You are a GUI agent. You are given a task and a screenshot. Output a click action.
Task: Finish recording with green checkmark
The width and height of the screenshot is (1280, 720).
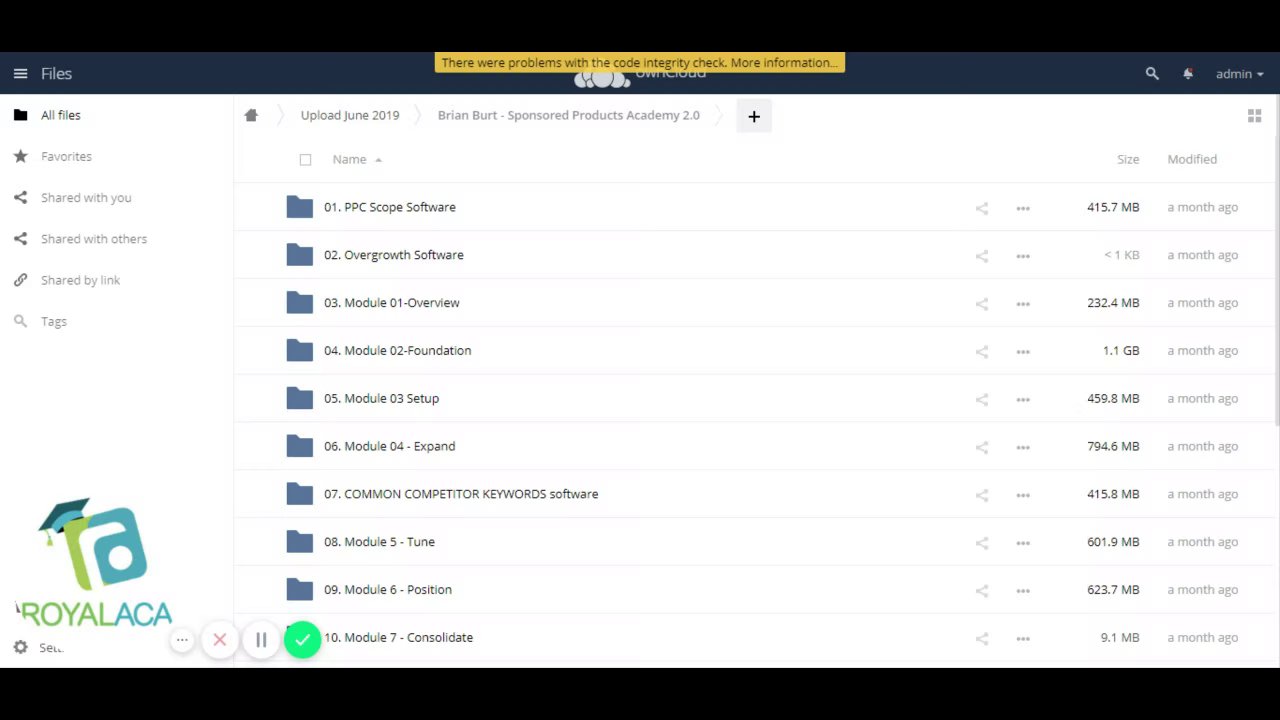[x=302, y=640]
